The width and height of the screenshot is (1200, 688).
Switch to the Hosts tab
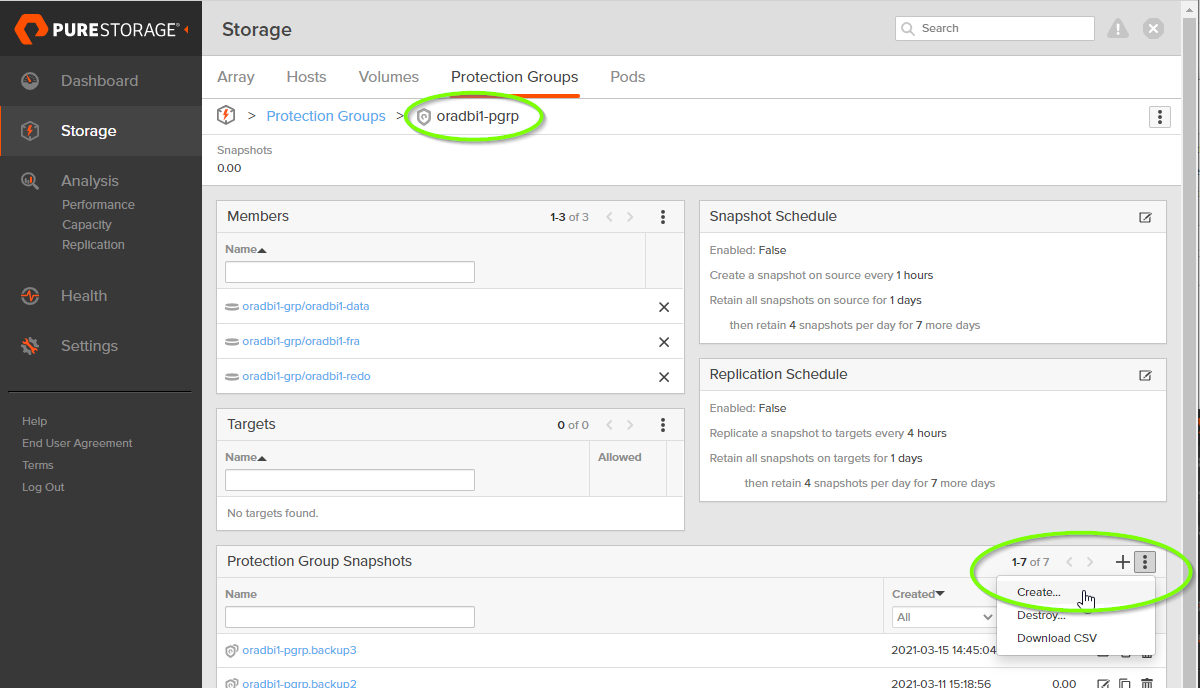306,77
